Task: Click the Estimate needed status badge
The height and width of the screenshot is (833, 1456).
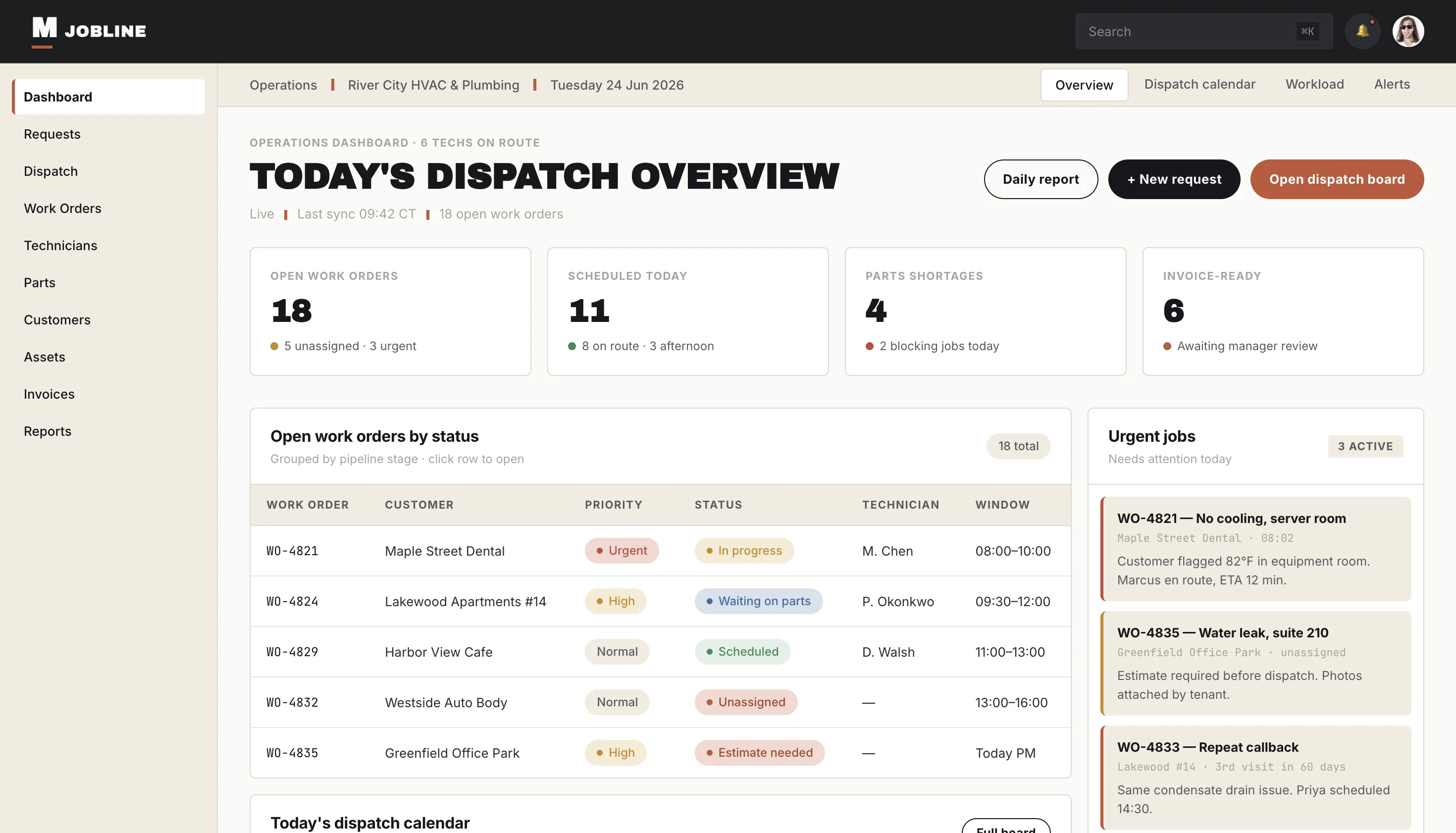Action: [x=759, y=753]
